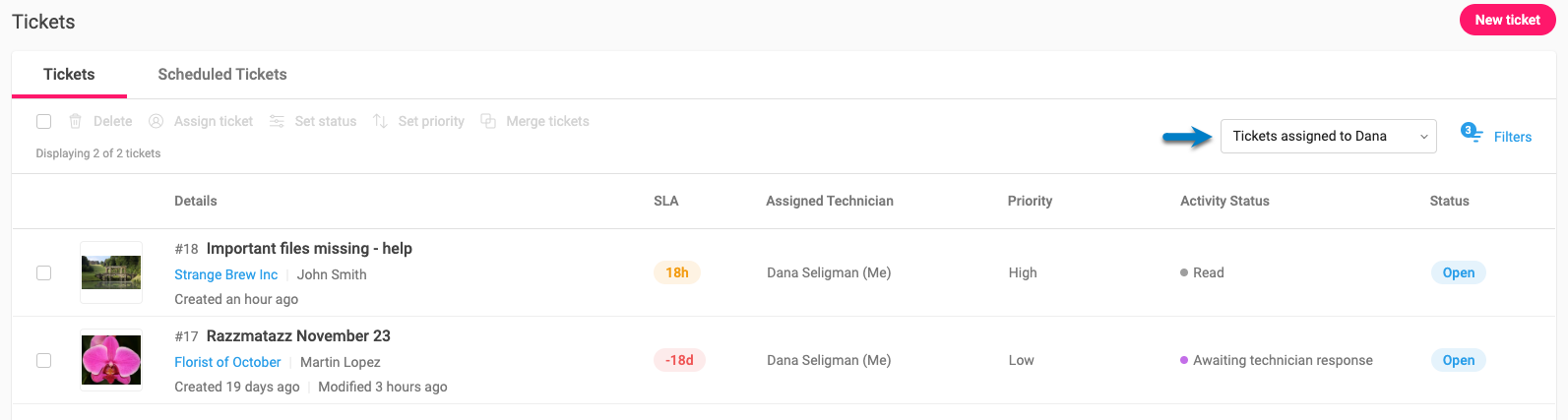Open the Tickets assigned to Dana dropdown
This screenshot has width=1568, height=420.
[x=1328, y=136]
